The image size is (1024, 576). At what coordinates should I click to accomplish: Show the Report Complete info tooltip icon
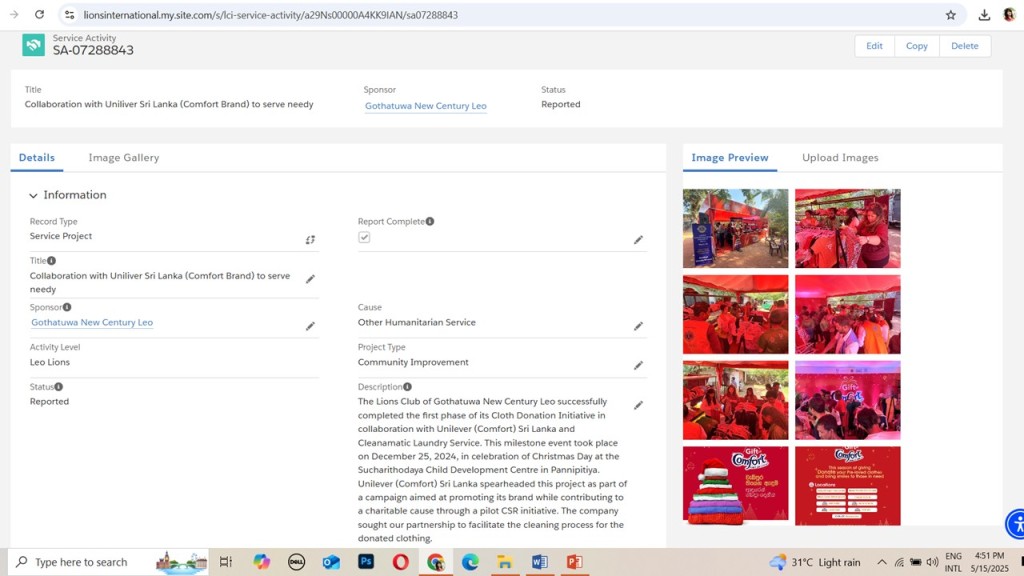click(x=430, y=221)
